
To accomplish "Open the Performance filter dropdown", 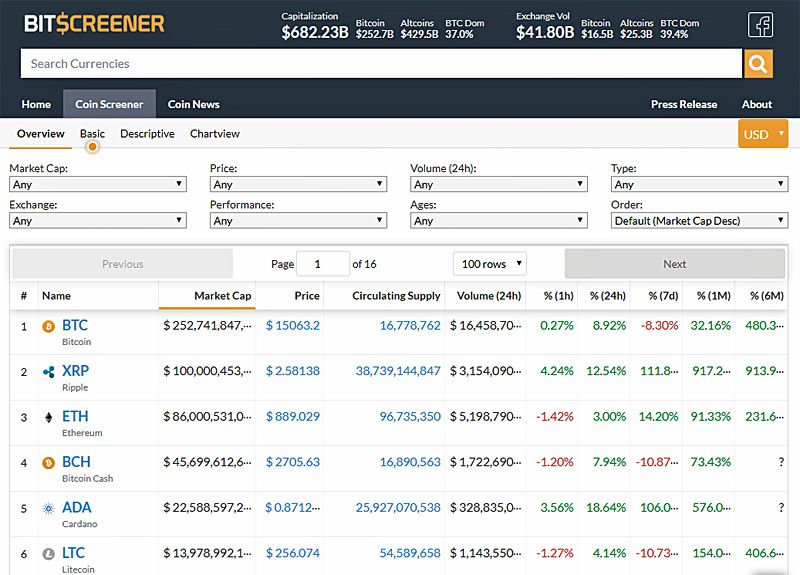I will [x=298, y=220].
